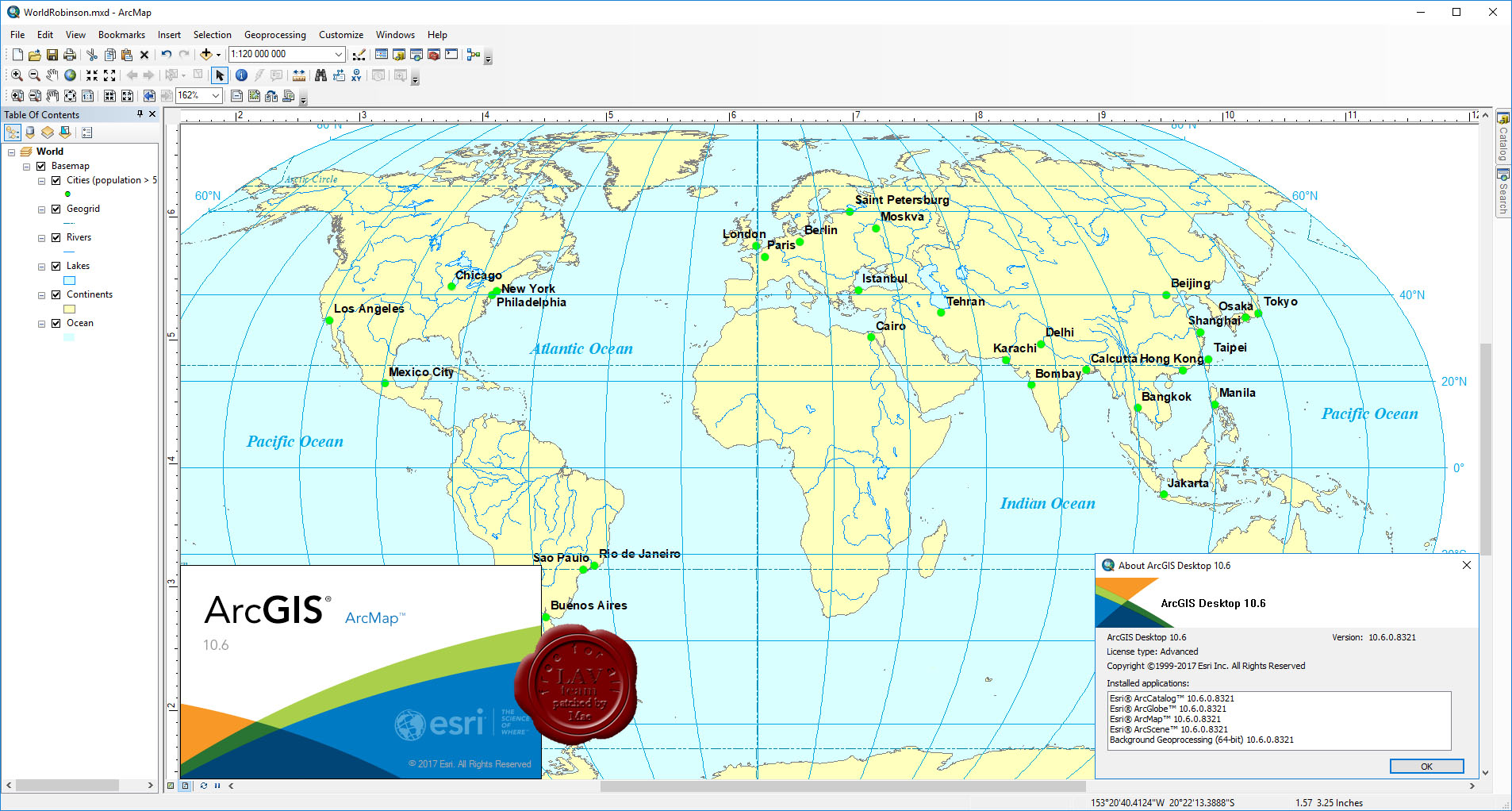
Task: Open the Customize menu
Action: pyautogui.click(x=341, y=35)
